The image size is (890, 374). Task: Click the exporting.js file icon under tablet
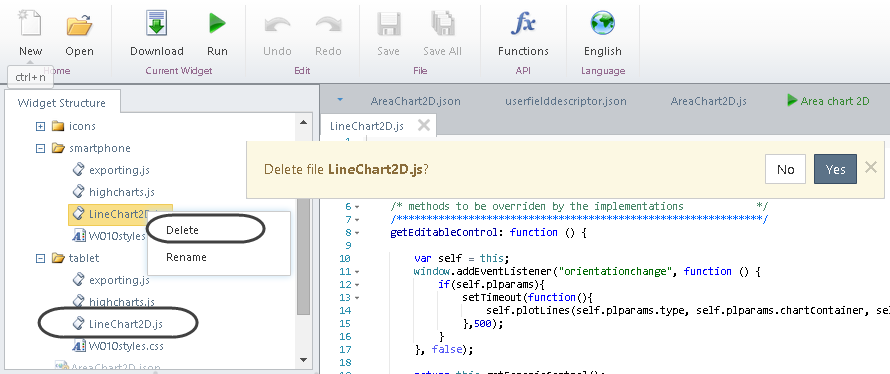tap(79, 280)
